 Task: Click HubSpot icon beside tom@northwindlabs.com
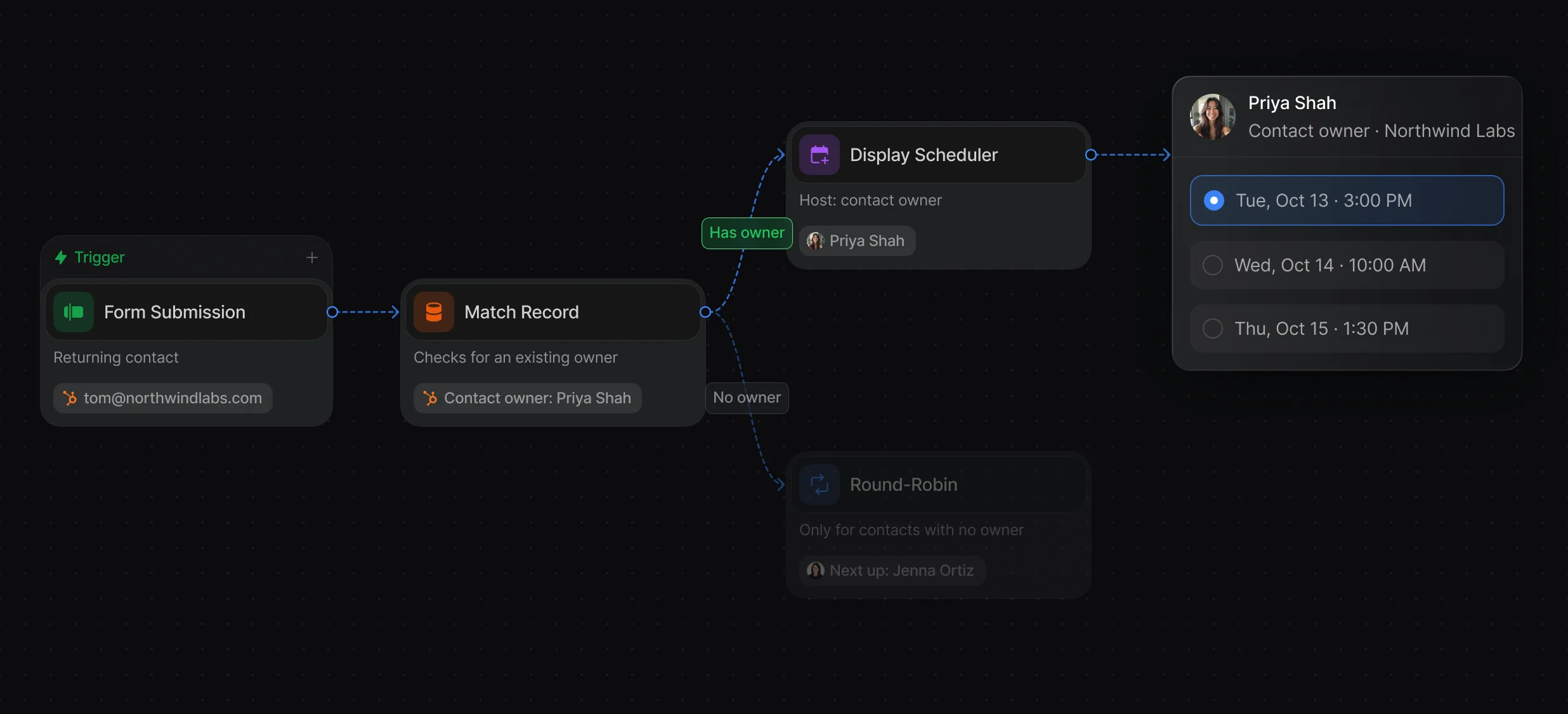70,398
